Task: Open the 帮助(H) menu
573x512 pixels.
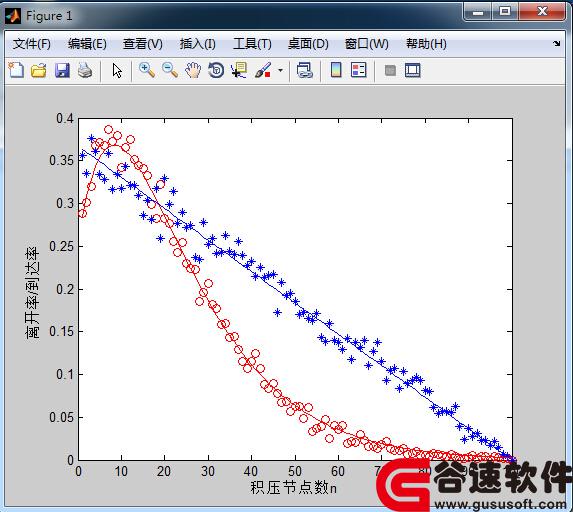Action: click(x=426, y=44)
